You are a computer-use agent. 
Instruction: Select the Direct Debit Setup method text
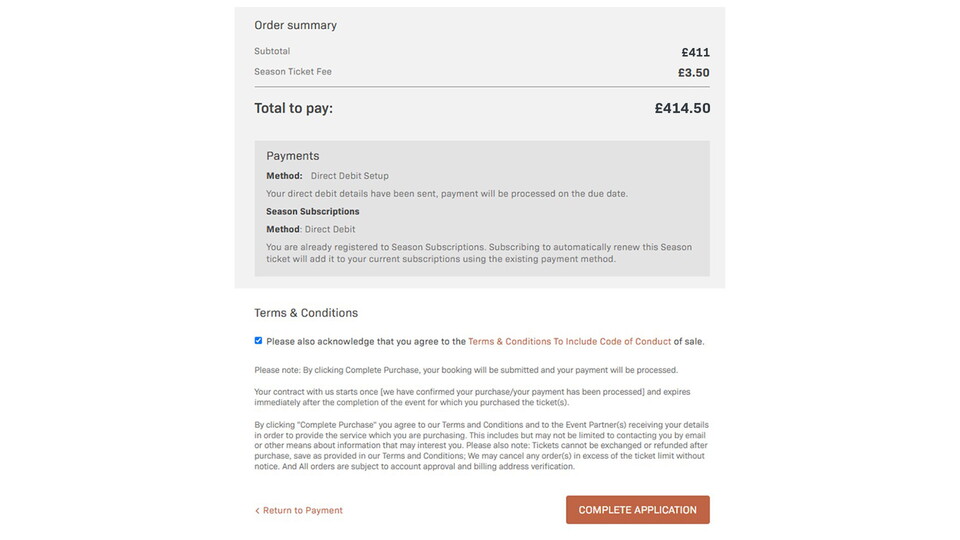pyautogui.click(x=349, y=176)
